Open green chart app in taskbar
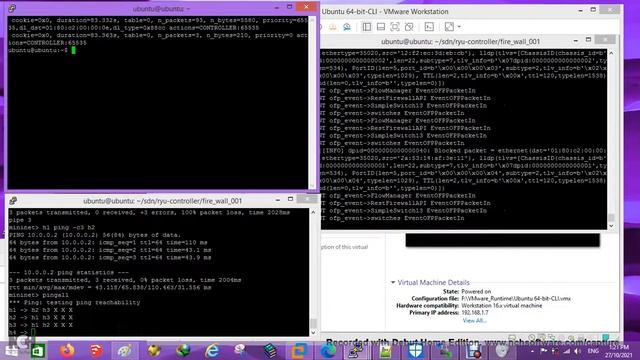Screen dimensions: 640x360 (385, 351)
